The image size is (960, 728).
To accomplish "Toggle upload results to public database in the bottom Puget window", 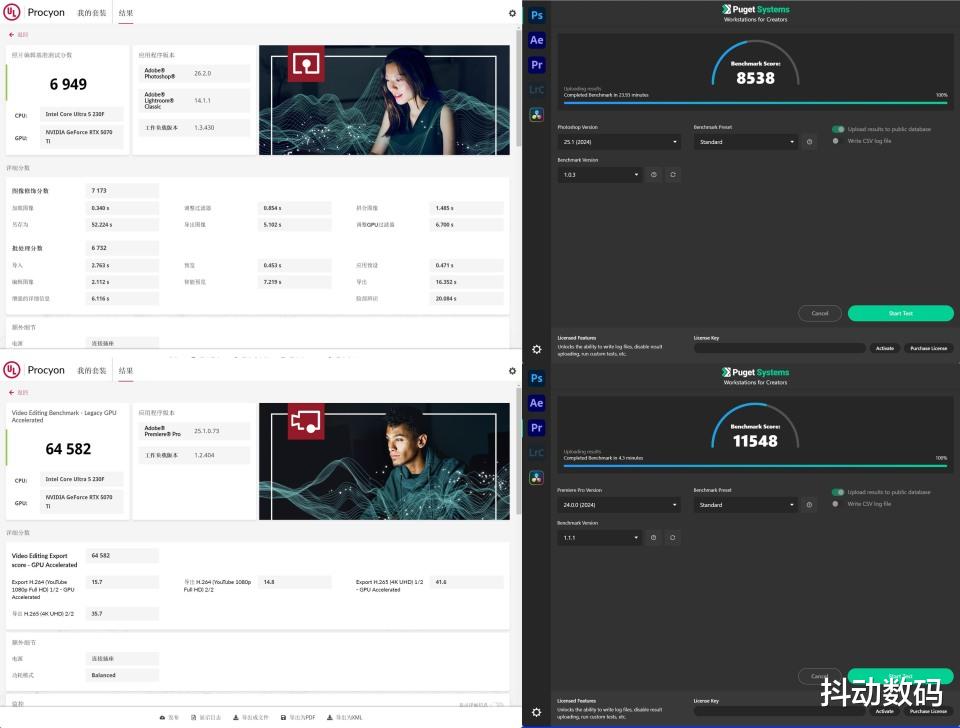I will (838, 492).
